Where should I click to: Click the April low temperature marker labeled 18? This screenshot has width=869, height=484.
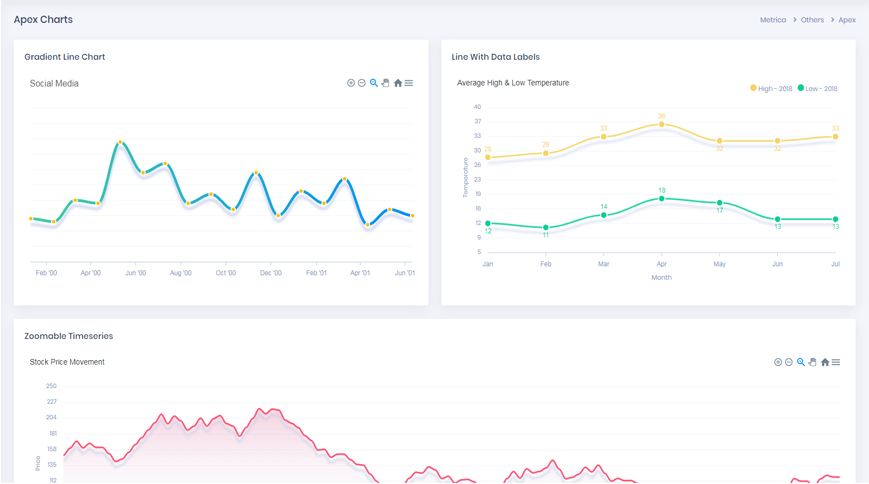662,199
